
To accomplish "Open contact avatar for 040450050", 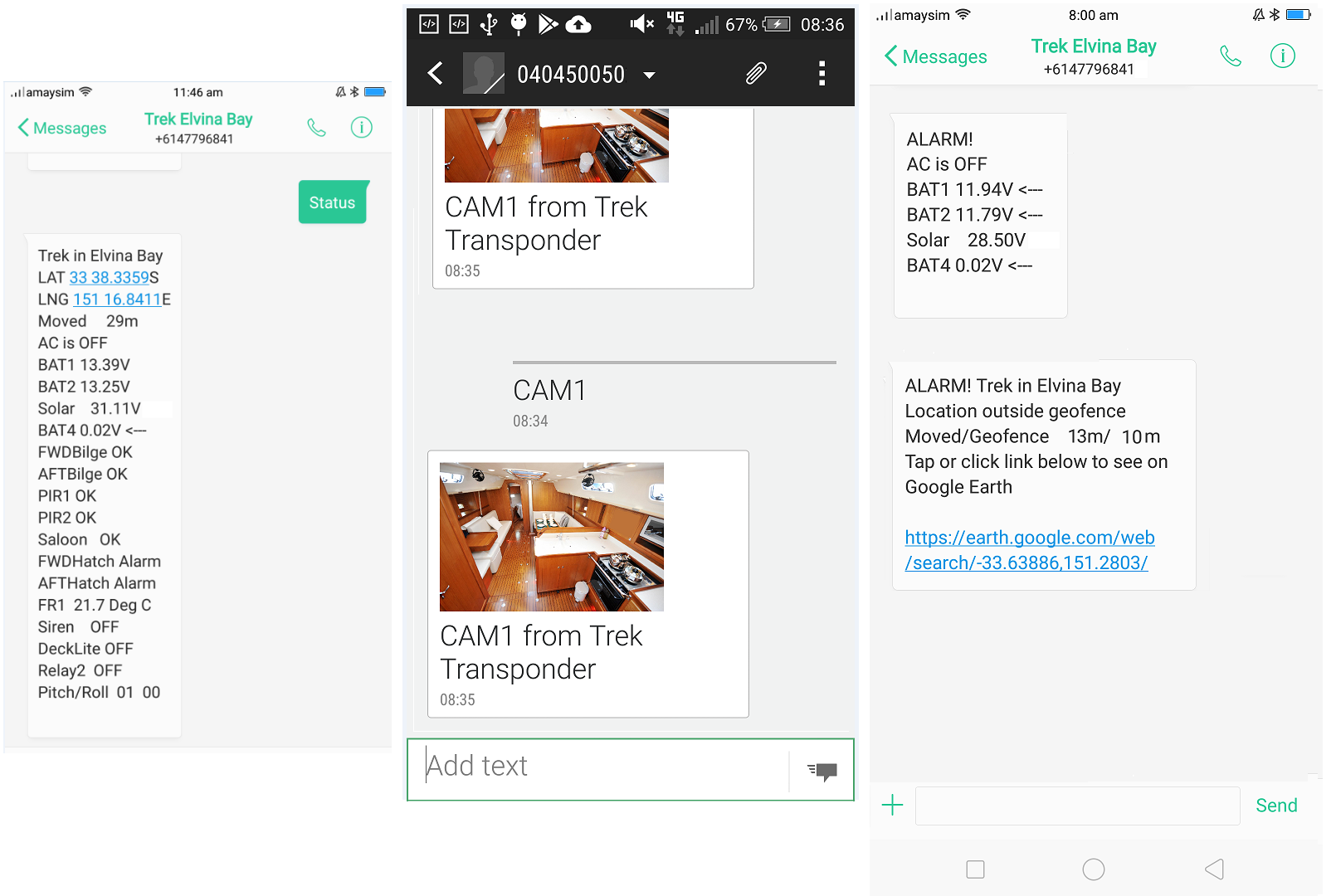I will pyautogui.click(x=483, y=73).
